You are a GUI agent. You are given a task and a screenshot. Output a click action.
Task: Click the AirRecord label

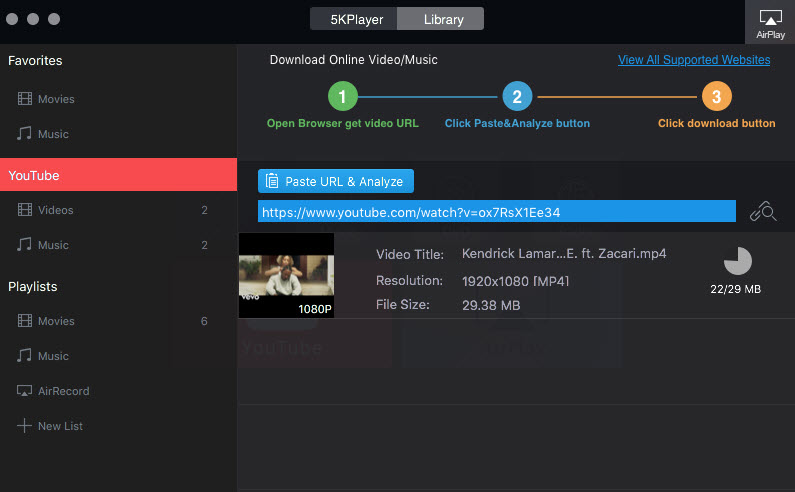[x=63, y=391]
